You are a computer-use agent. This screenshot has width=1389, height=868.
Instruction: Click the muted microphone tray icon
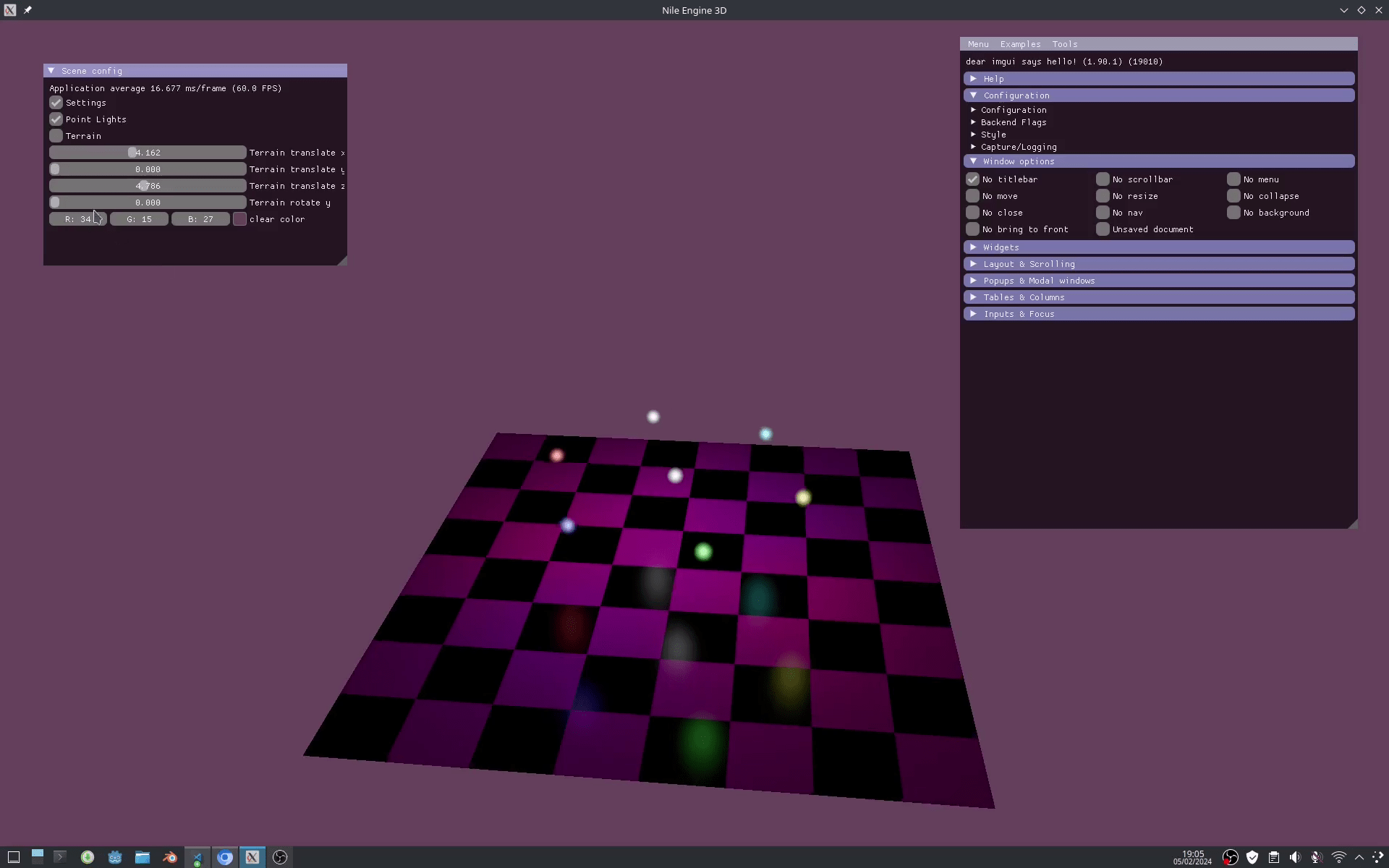[1317, 857]
